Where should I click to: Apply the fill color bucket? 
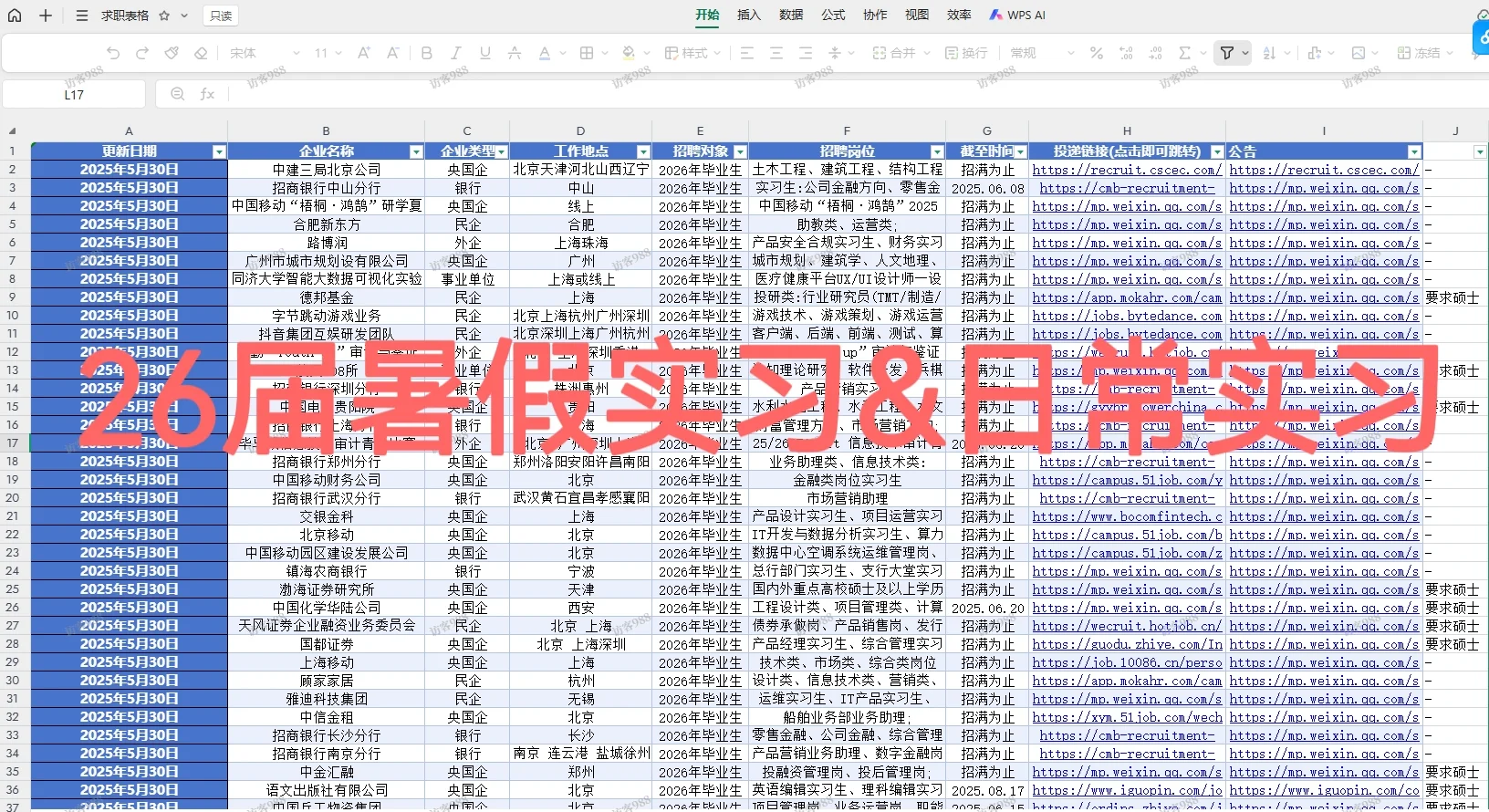[629, 53]
